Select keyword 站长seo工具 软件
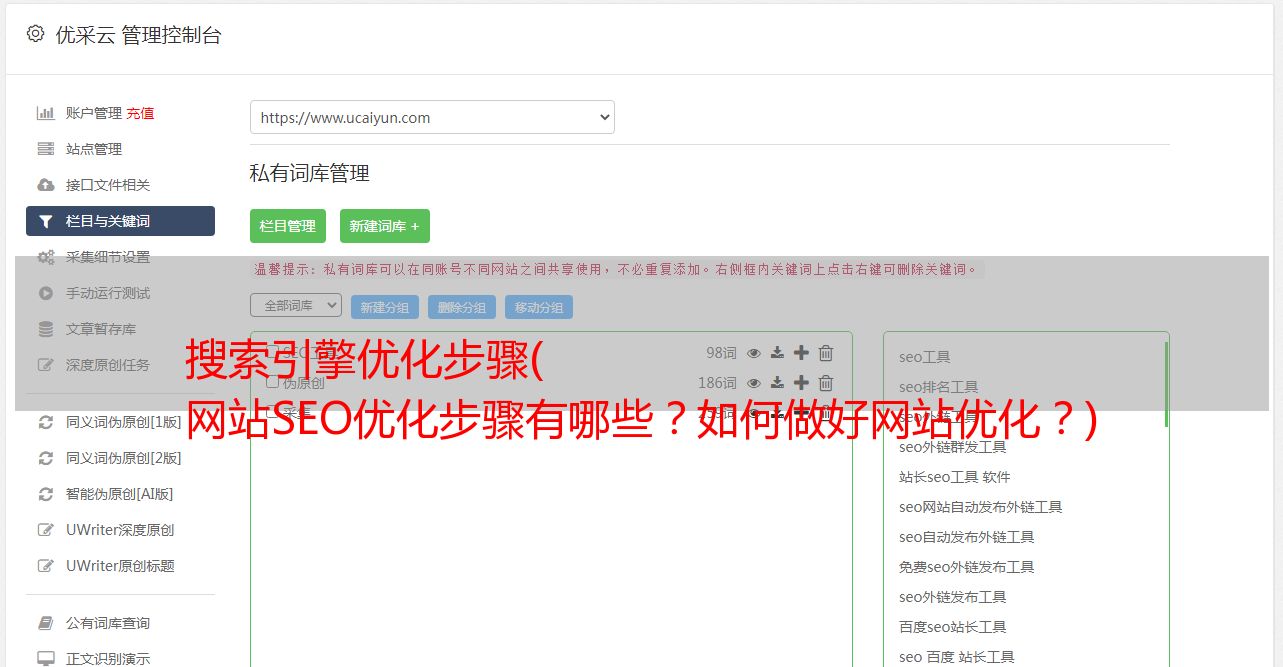Viewport: 1283px width, 667px height. [x=955, y=477]
